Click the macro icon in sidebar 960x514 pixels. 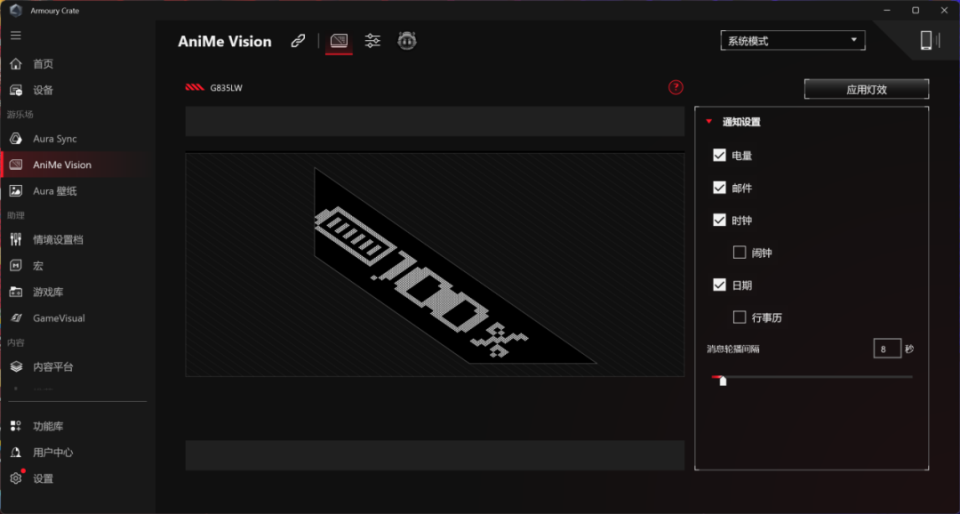tap(16, 266)
